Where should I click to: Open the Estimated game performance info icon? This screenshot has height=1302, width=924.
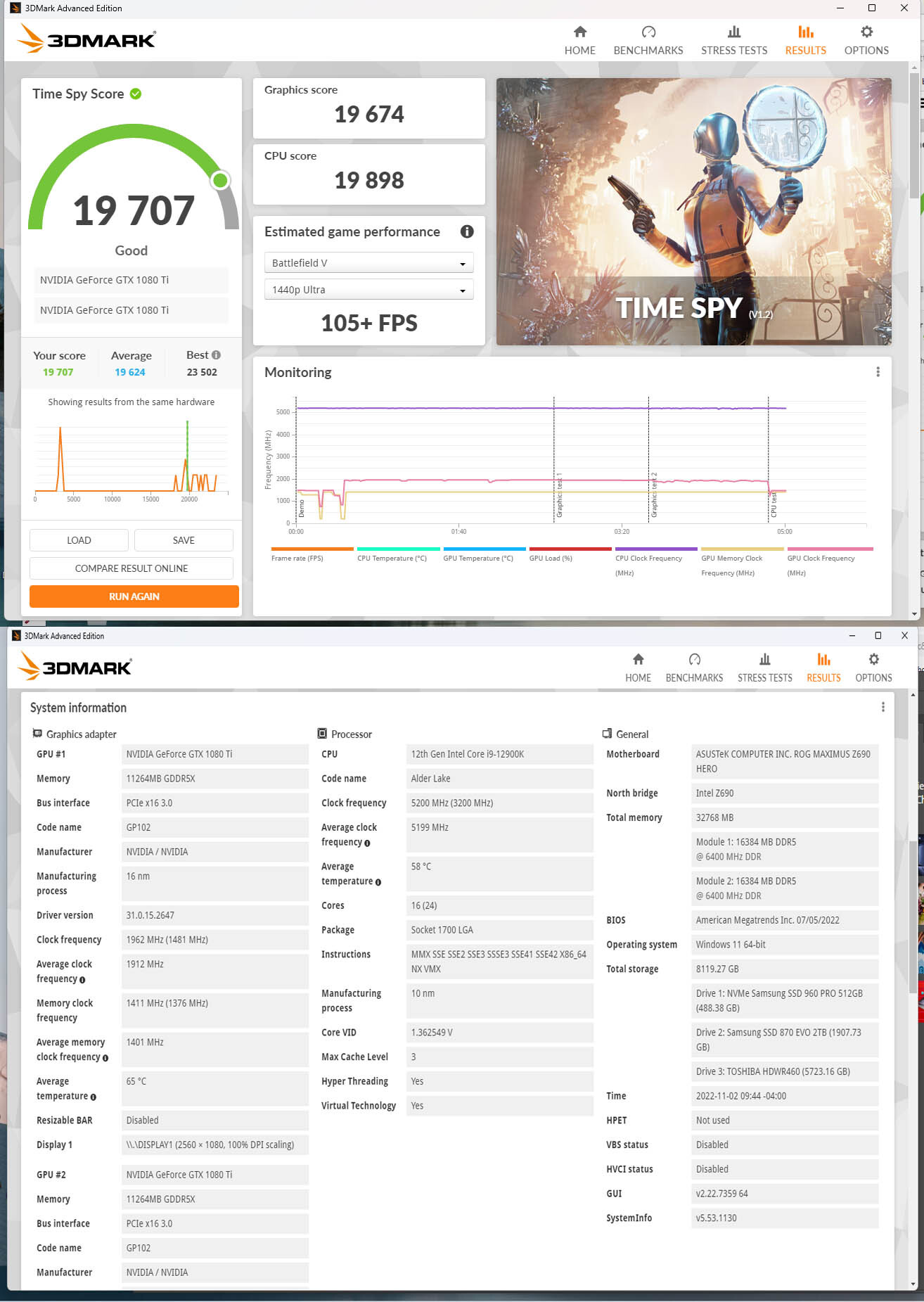coord(467,231)
